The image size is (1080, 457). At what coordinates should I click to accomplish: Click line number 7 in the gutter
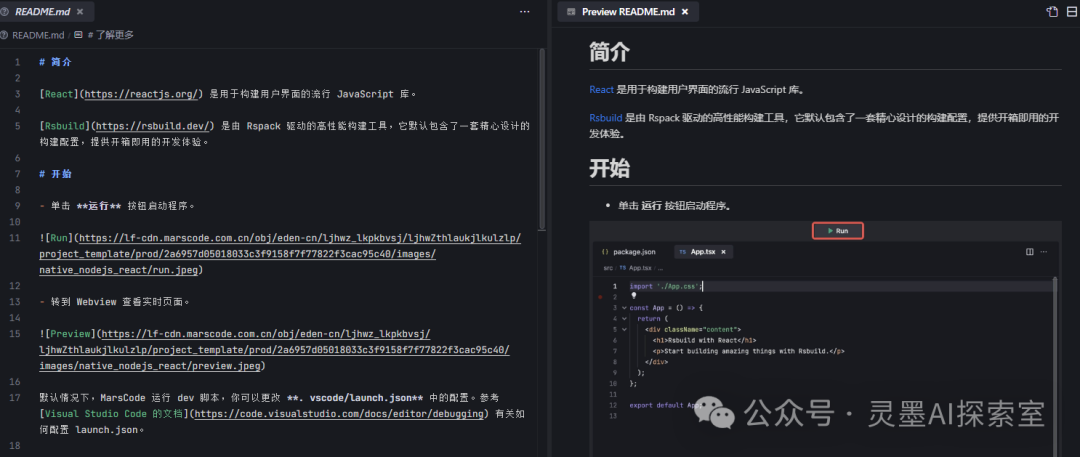pos(17,174)
